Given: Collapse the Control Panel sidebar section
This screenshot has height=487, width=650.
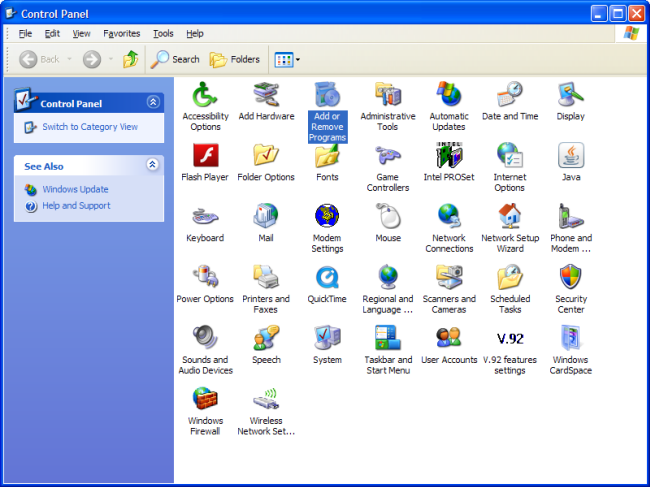Looking at the screenshot, I should 153,102.
